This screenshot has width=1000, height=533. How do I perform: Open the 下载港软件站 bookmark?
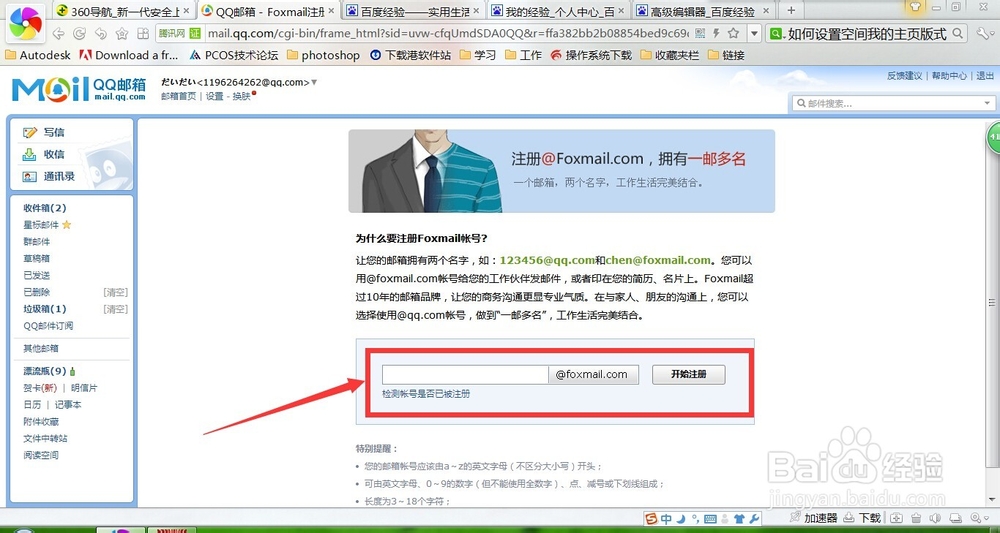point(410,55)
